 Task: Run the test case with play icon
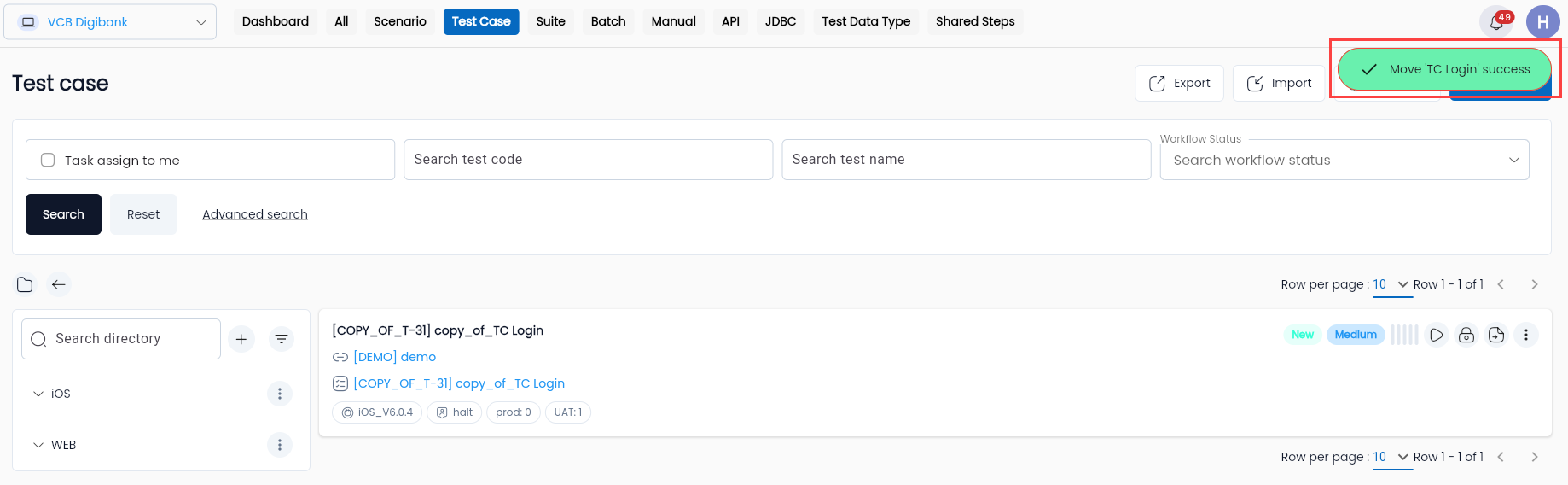point(1437,335)
